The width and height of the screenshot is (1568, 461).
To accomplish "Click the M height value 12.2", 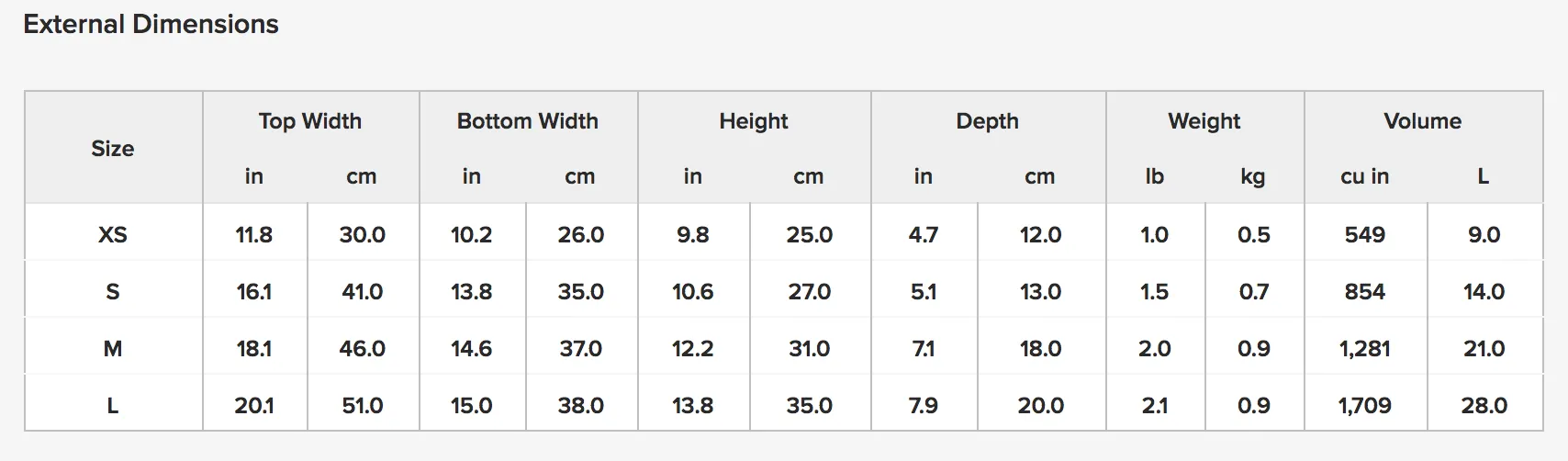I will 693,348.
